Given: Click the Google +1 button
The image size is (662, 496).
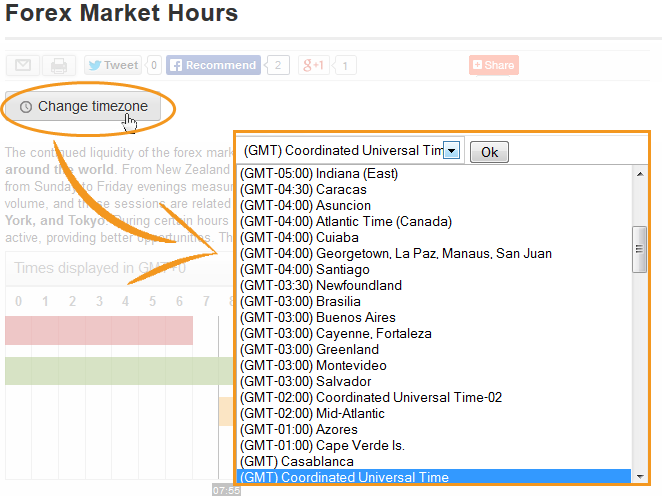Looking at the screenshot, I should (x=313, y=66).
